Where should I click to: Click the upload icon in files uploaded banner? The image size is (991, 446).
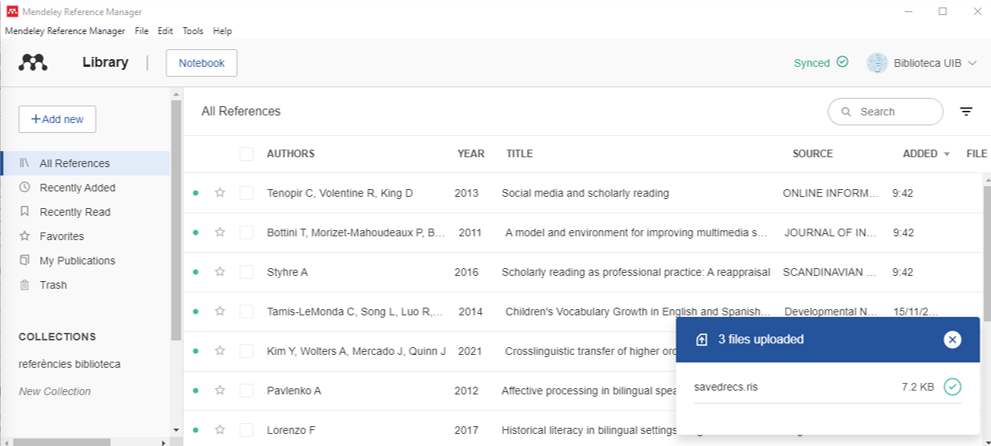[701, 340]
